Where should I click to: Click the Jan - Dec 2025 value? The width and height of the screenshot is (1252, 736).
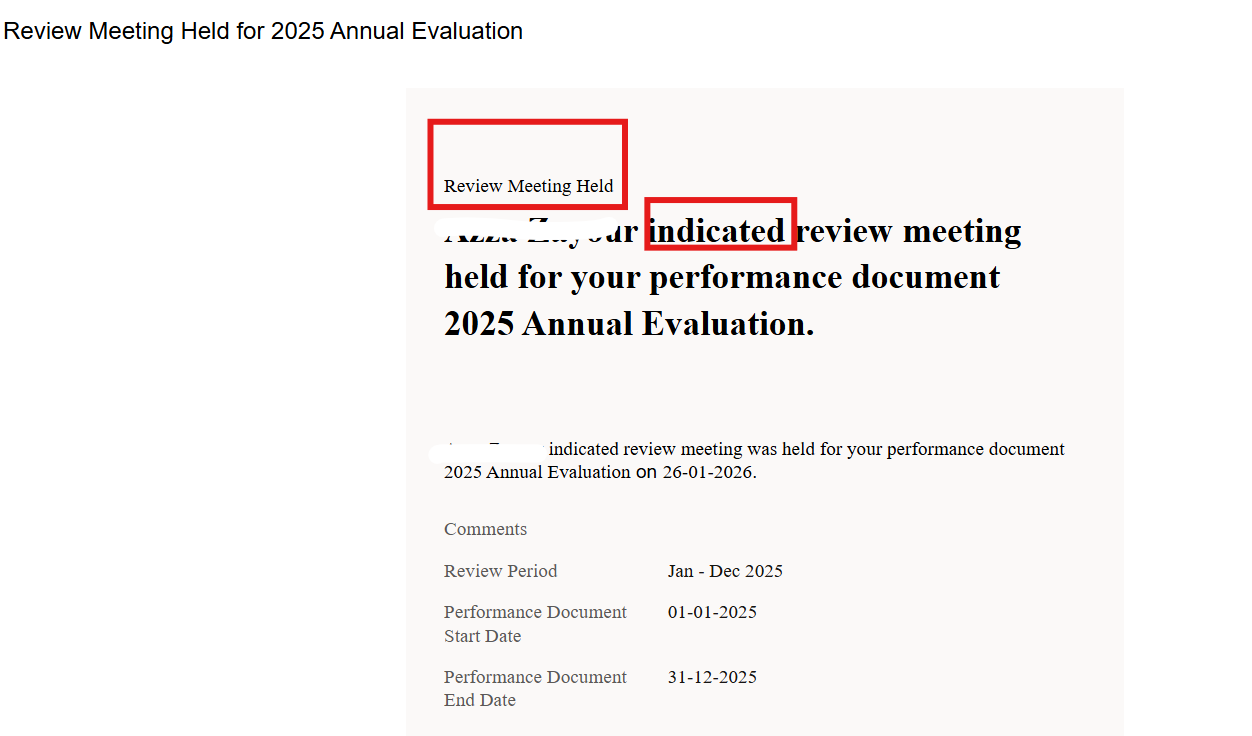click(725, 571)
